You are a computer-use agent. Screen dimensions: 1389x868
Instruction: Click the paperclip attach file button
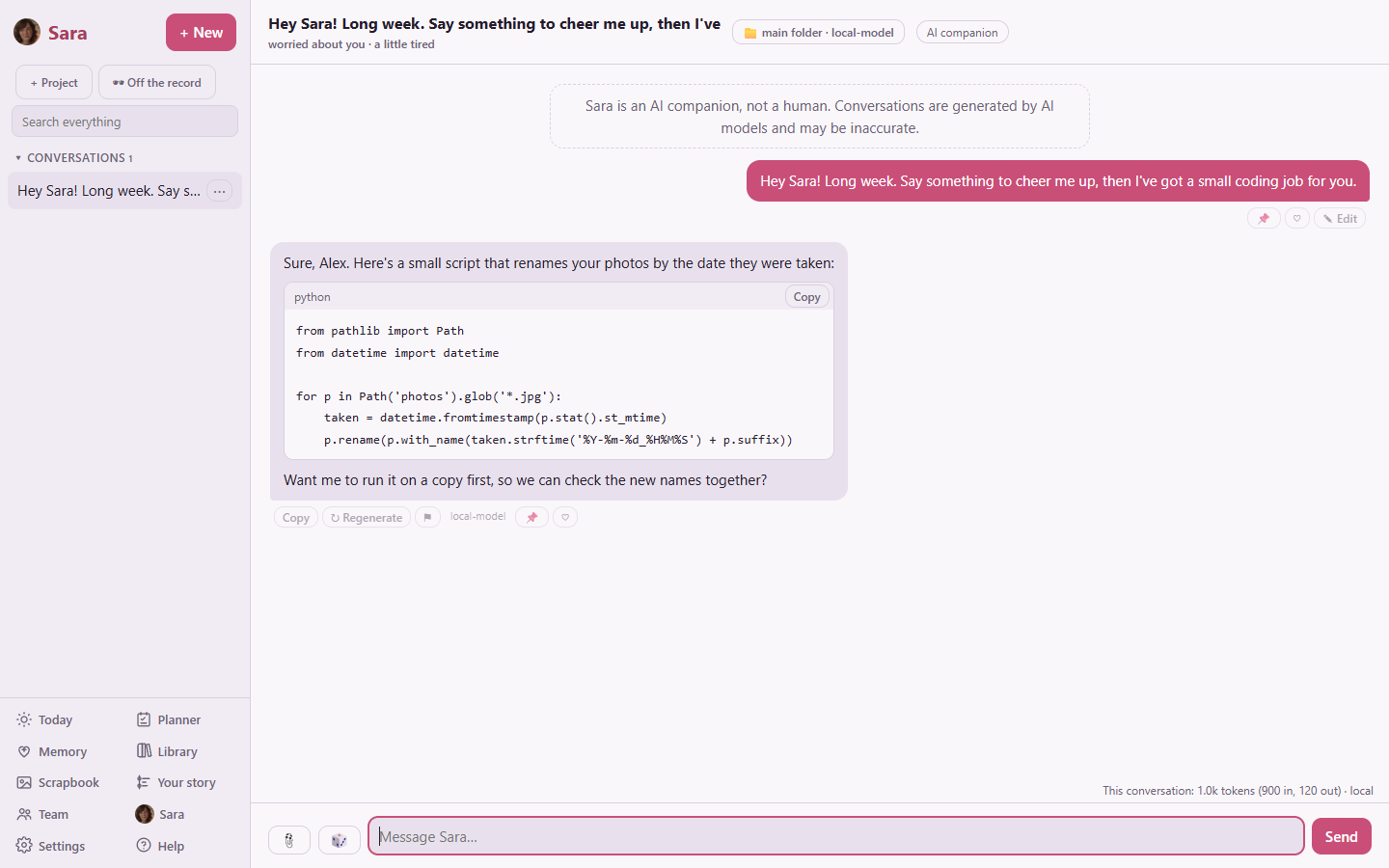coord(289,840)
